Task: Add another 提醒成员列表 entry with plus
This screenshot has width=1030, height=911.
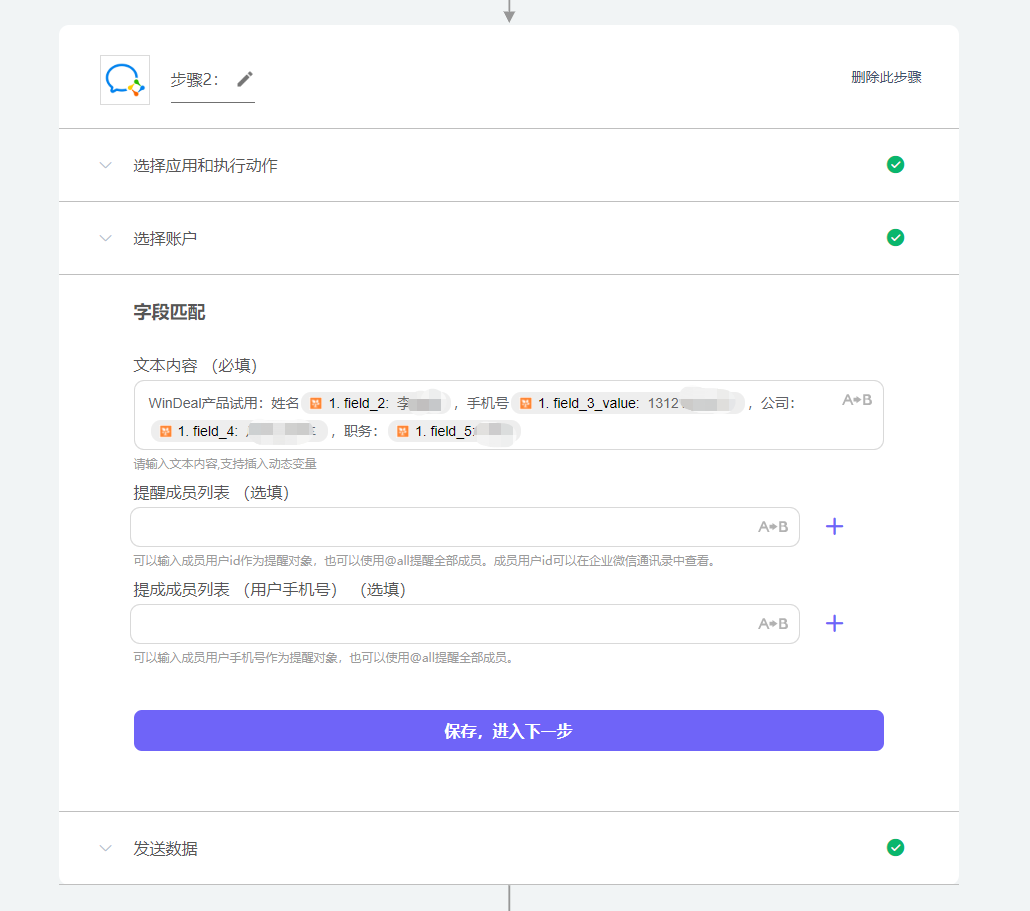Action: pos(834,527)
